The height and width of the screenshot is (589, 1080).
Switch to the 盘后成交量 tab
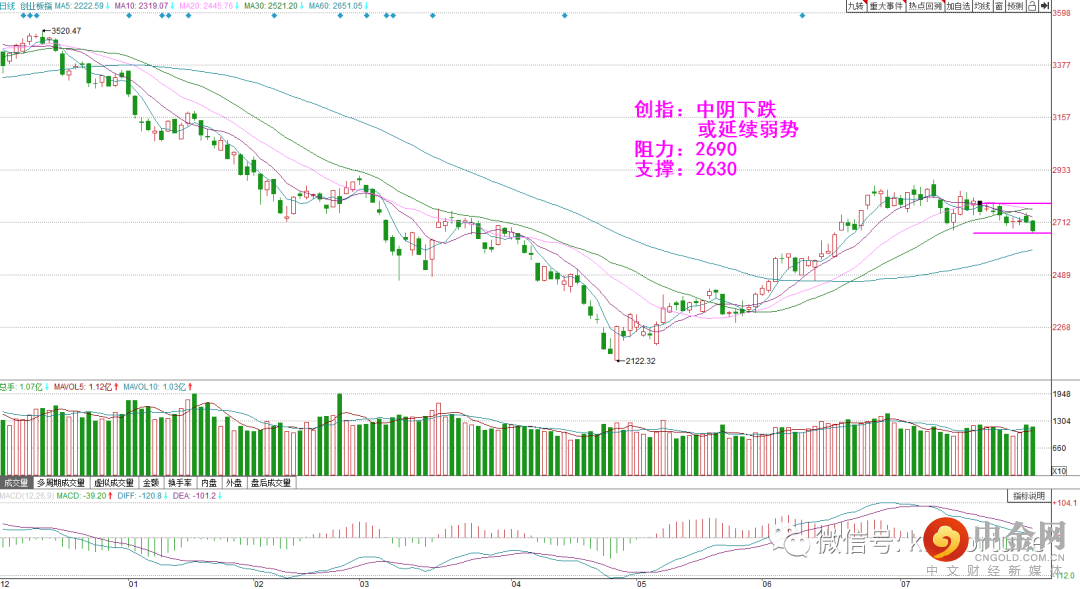(x=271, y=483)
